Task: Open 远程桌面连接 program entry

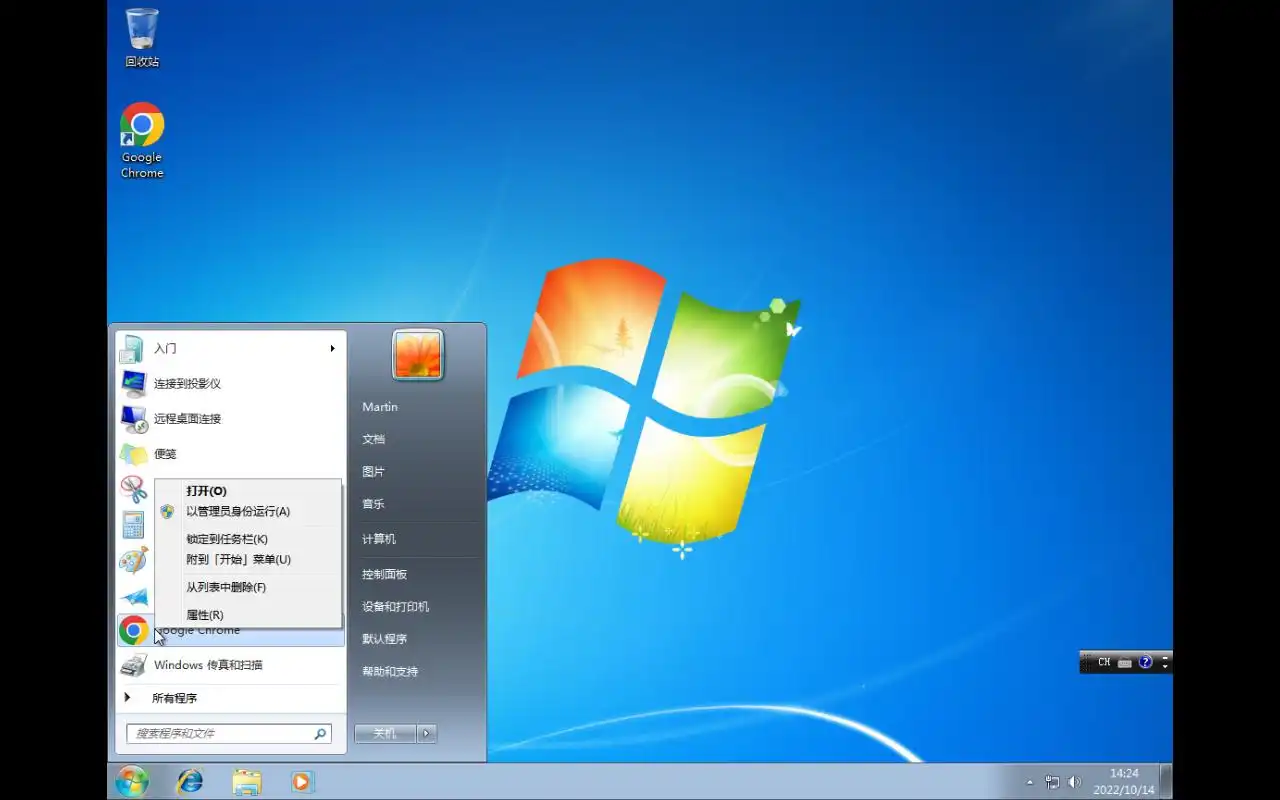Action: [x=231, y=418]
